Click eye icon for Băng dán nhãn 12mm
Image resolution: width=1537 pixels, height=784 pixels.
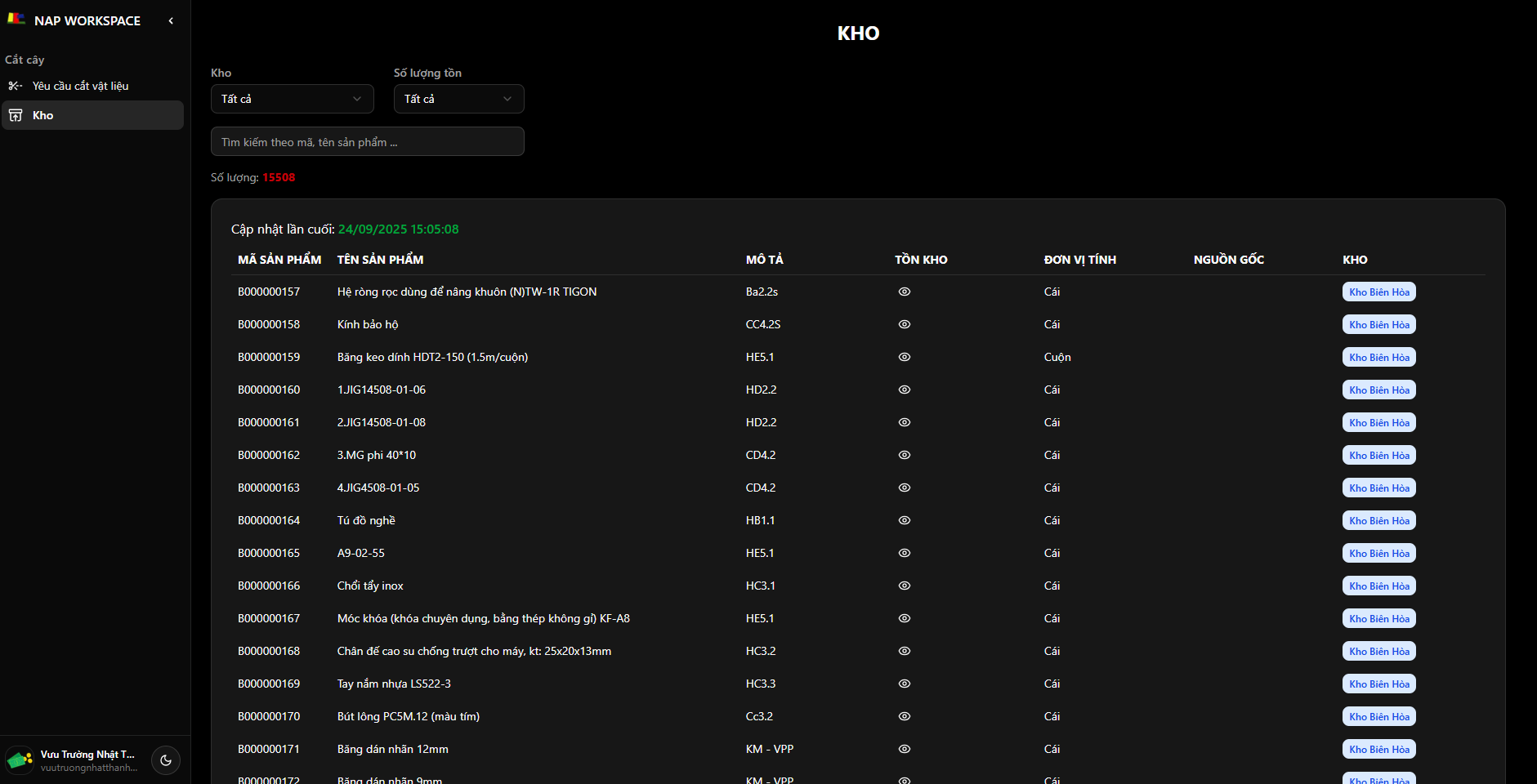905,749
